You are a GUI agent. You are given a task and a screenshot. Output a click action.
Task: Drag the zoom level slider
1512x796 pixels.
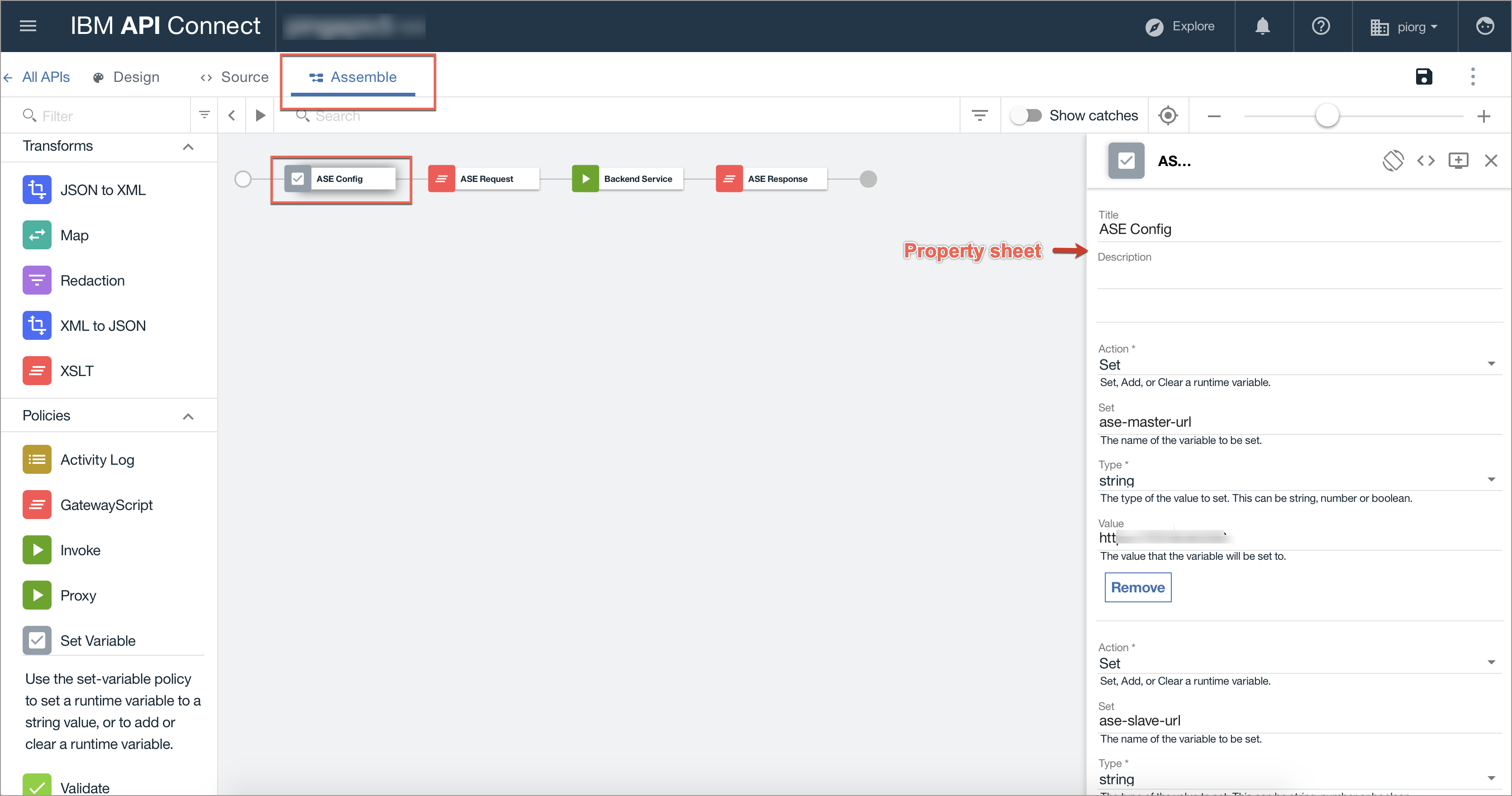tap(1327, 115)
